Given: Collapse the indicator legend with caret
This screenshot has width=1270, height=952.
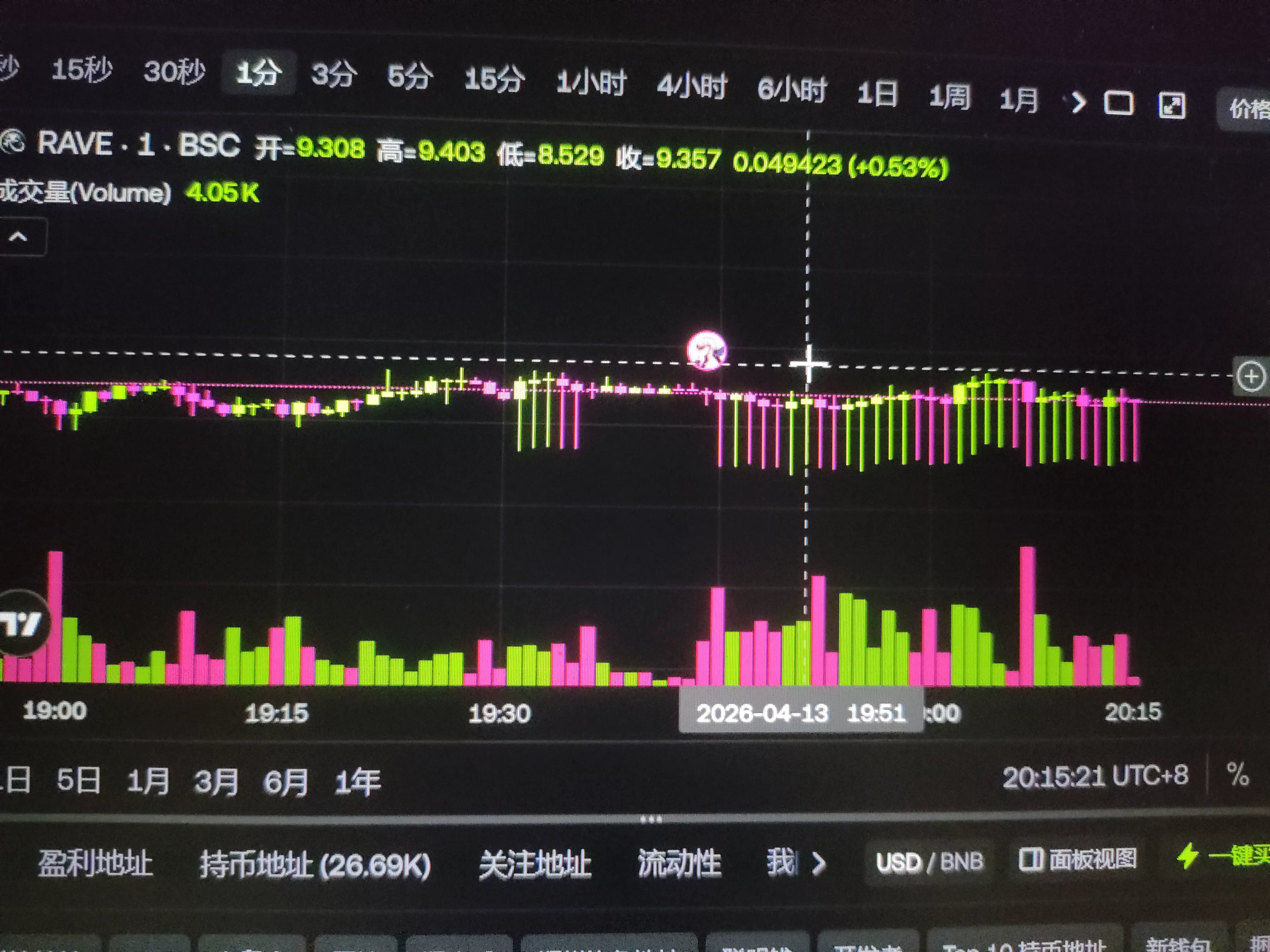Looking at the screenshot, I should (18, 236).
